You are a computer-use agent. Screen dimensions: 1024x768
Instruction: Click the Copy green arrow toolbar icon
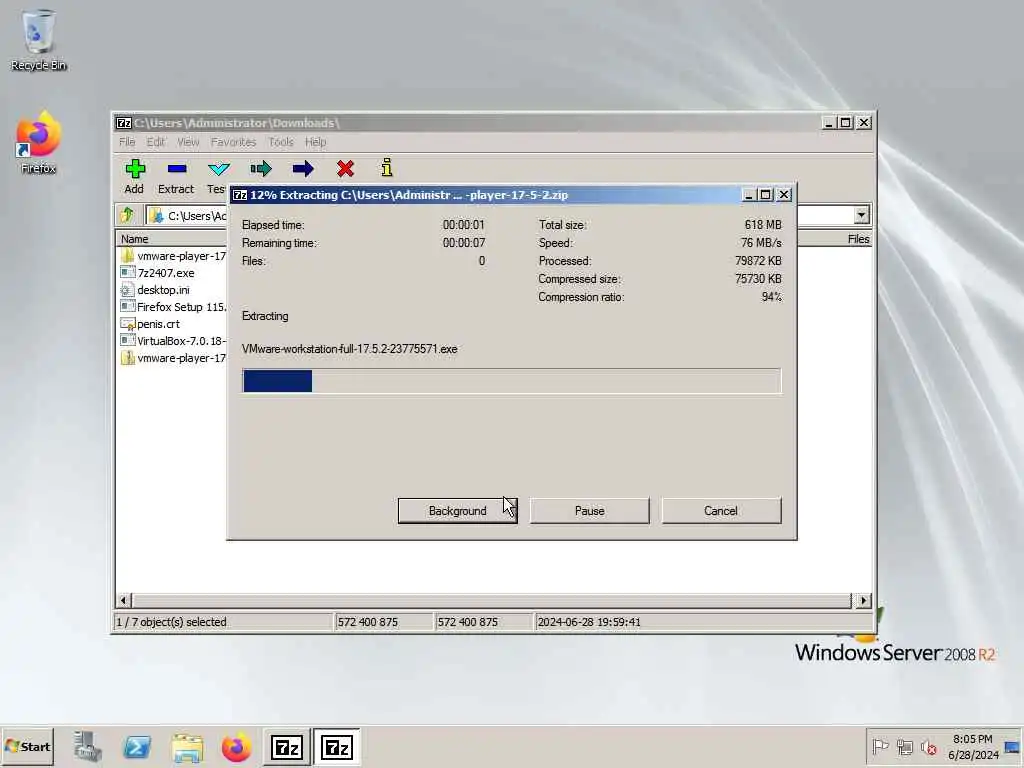pyautogui.click(x=261, y=169)
